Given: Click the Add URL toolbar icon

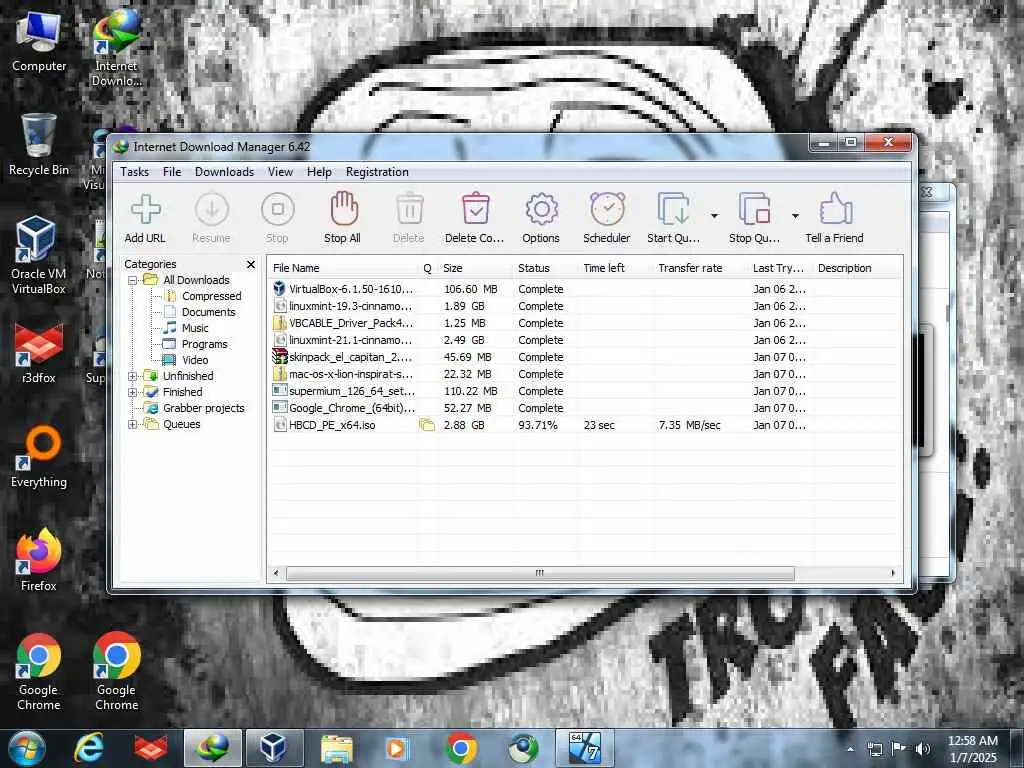Looking at the screenshot, I should (146, 209).
